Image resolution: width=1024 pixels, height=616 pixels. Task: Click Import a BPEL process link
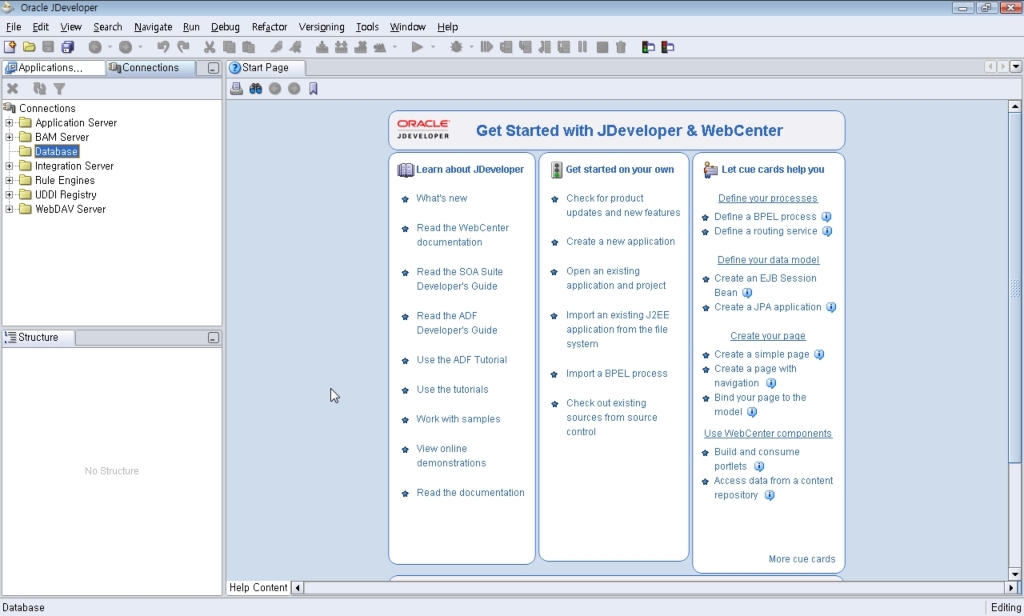[x=616, y=373]
